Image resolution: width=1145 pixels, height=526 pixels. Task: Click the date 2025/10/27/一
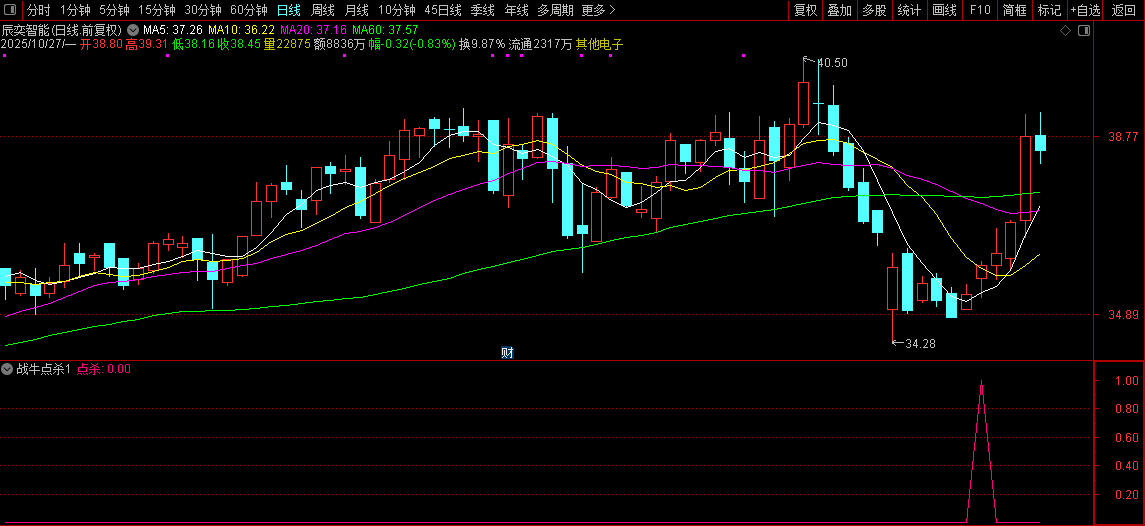38,45
